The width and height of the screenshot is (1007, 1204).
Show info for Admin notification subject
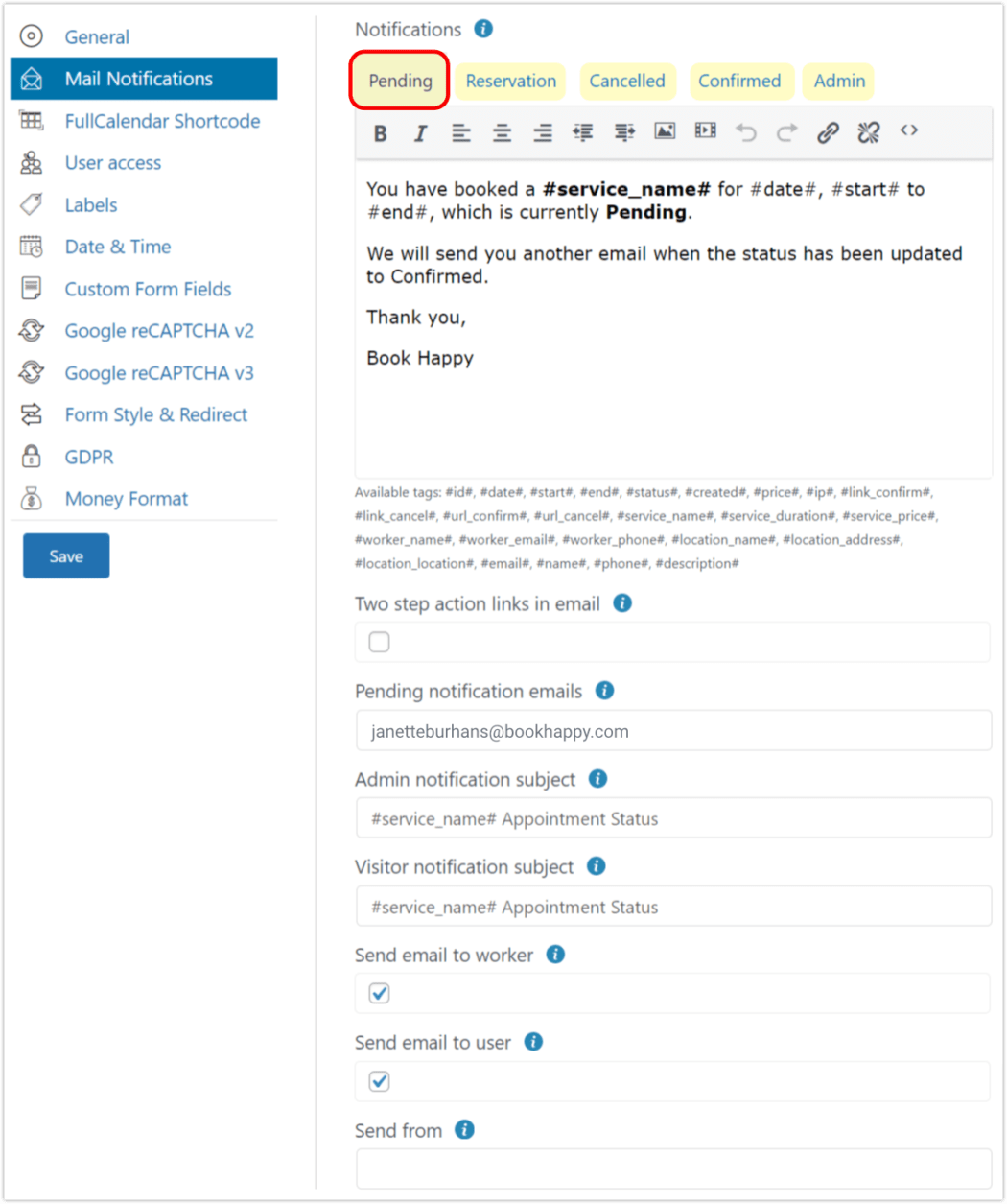pos(597,779)
